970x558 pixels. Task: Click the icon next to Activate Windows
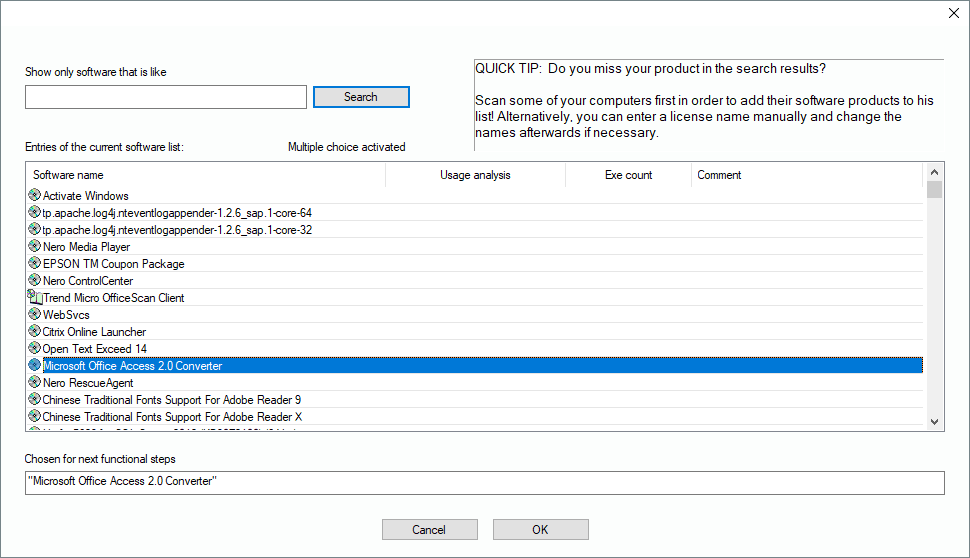35,196
